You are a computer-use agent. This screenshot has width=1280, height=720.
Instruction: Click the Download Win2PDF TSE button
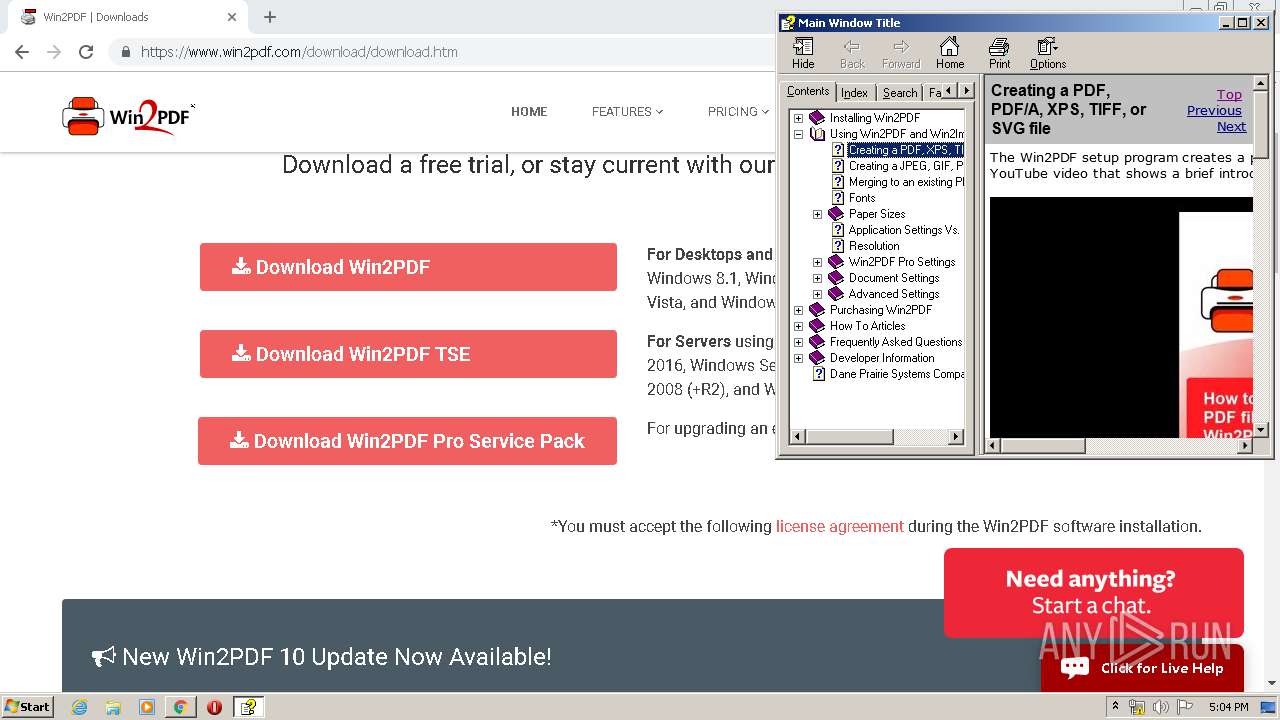(408, 354)
